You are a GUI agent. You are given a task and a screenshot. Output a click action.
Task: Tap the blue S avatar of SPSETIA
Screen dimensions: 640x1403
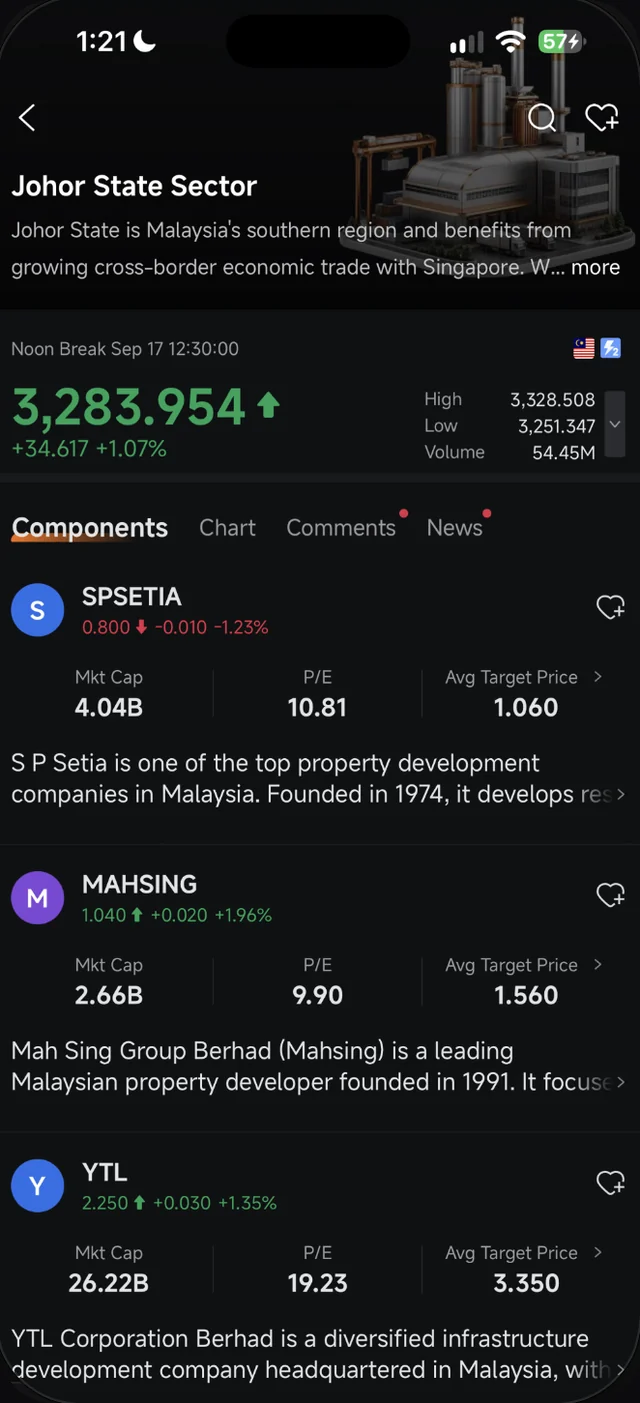pos(37,610)
